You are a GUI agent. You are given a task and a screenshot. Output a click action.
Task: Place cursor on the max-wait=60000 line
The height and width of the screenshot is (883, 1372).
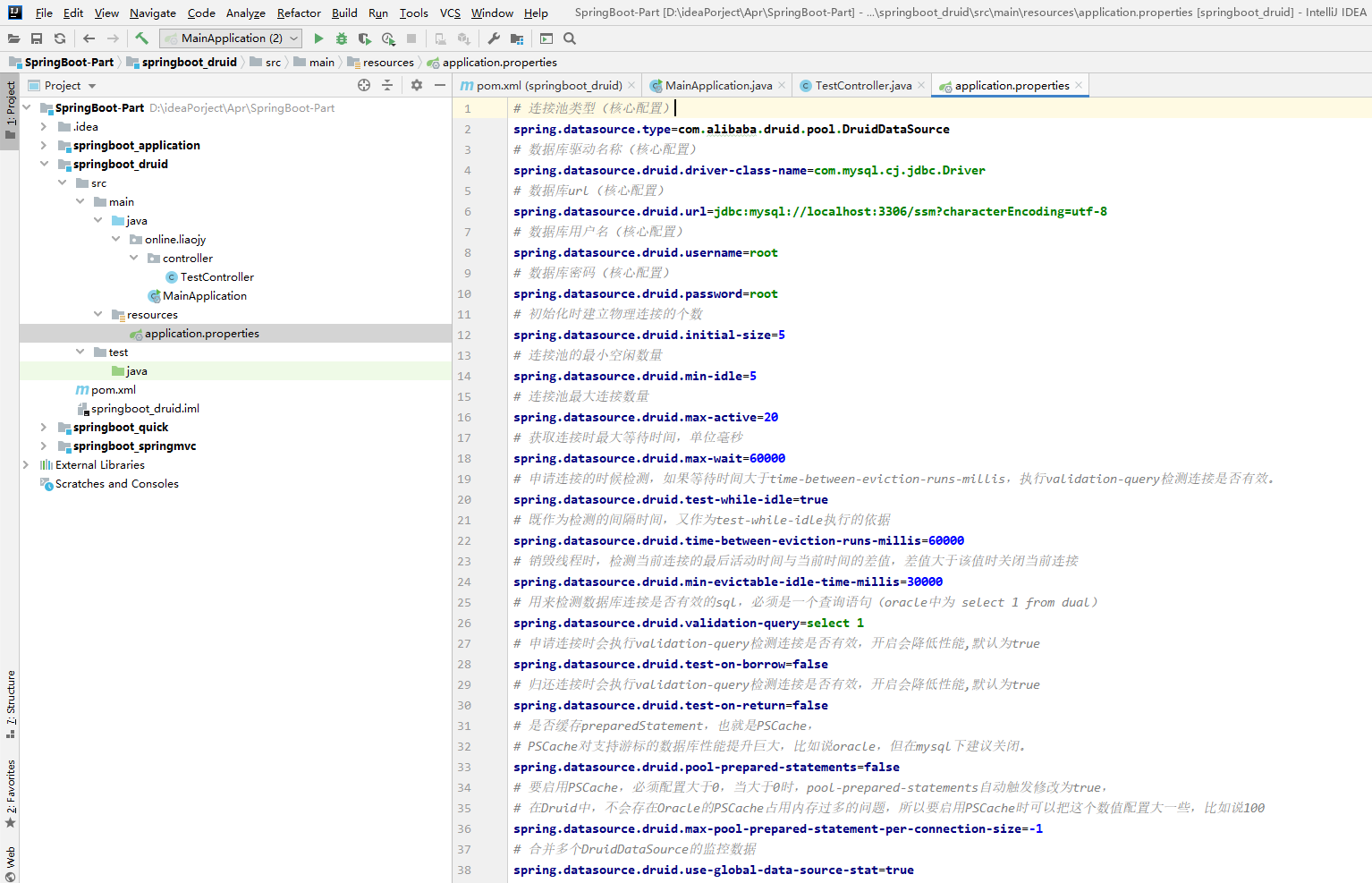tap(648, 458)
